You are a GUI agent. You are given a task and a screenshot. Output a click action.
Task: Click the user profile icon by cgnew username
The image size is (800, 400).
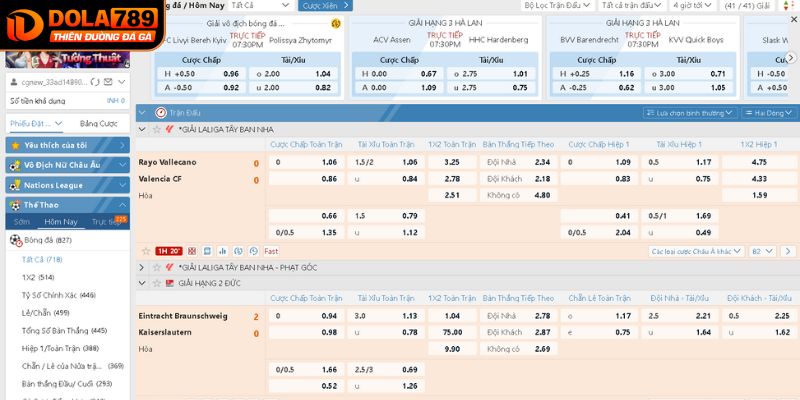click(15, 82)
